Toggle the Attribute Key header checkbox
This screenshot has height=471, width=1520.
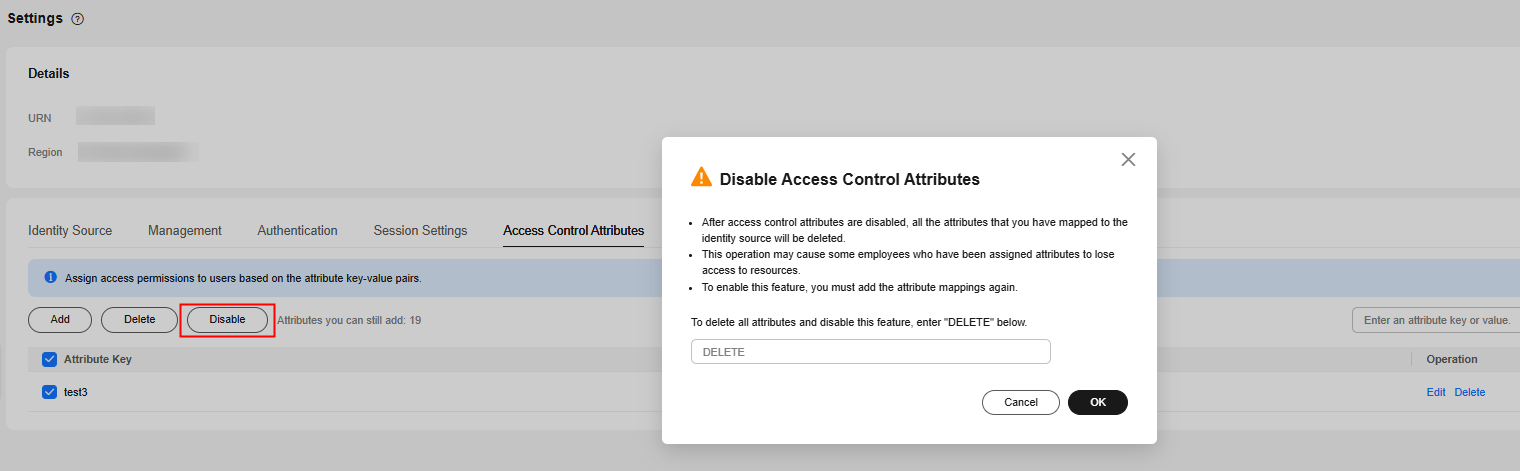[x=49, y=359]
